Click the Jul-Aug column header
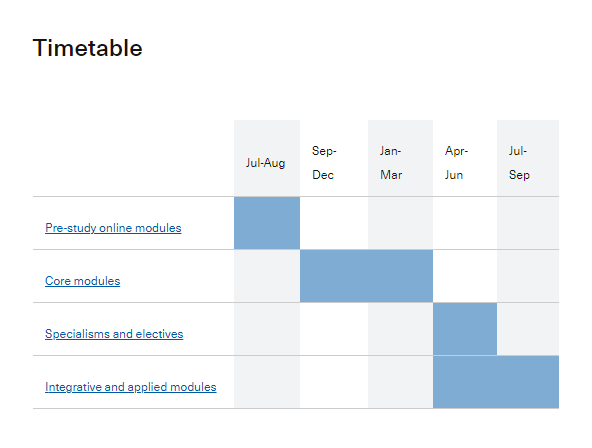 (x=266, y=163)
